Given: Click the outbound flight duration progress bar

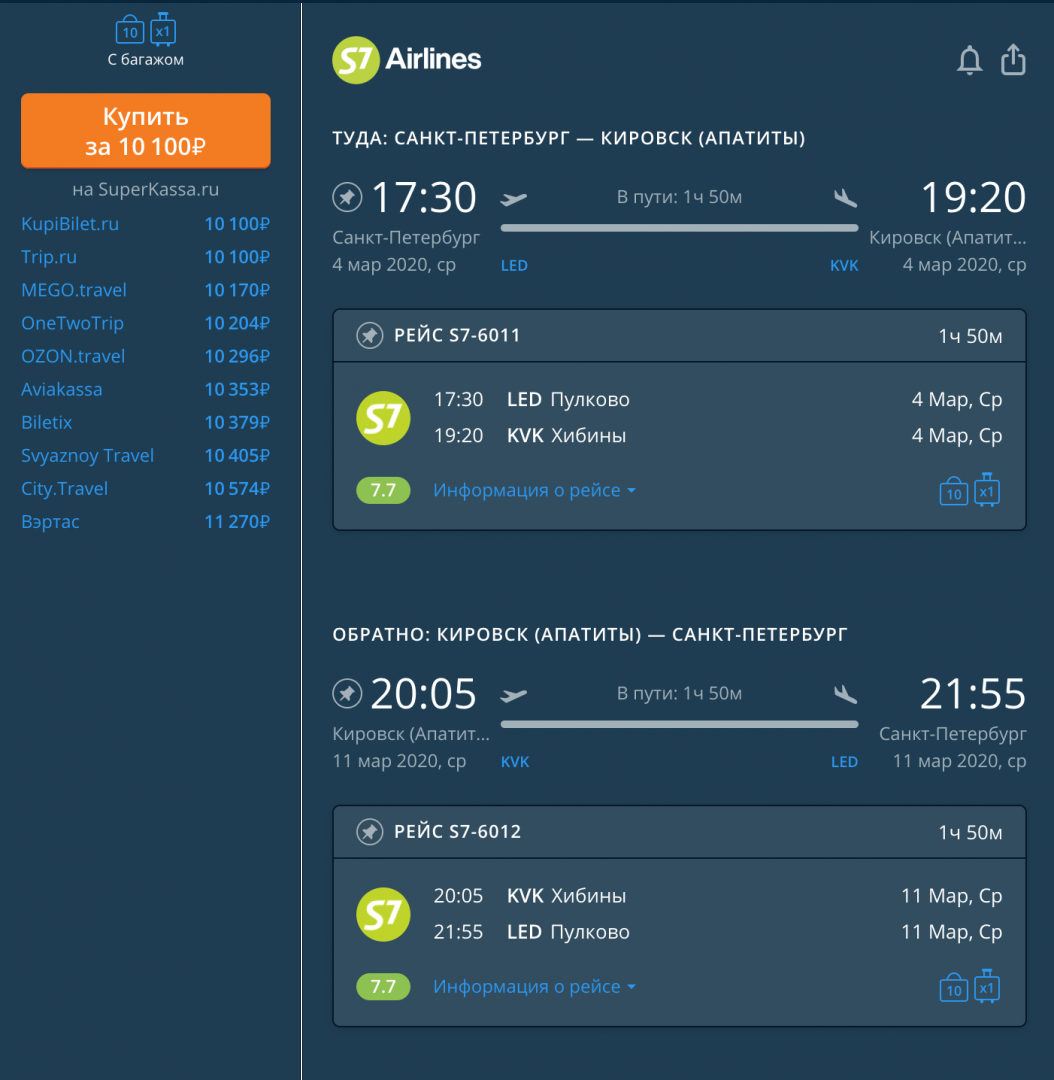Looking at the screenshot, I should (679, 227).
